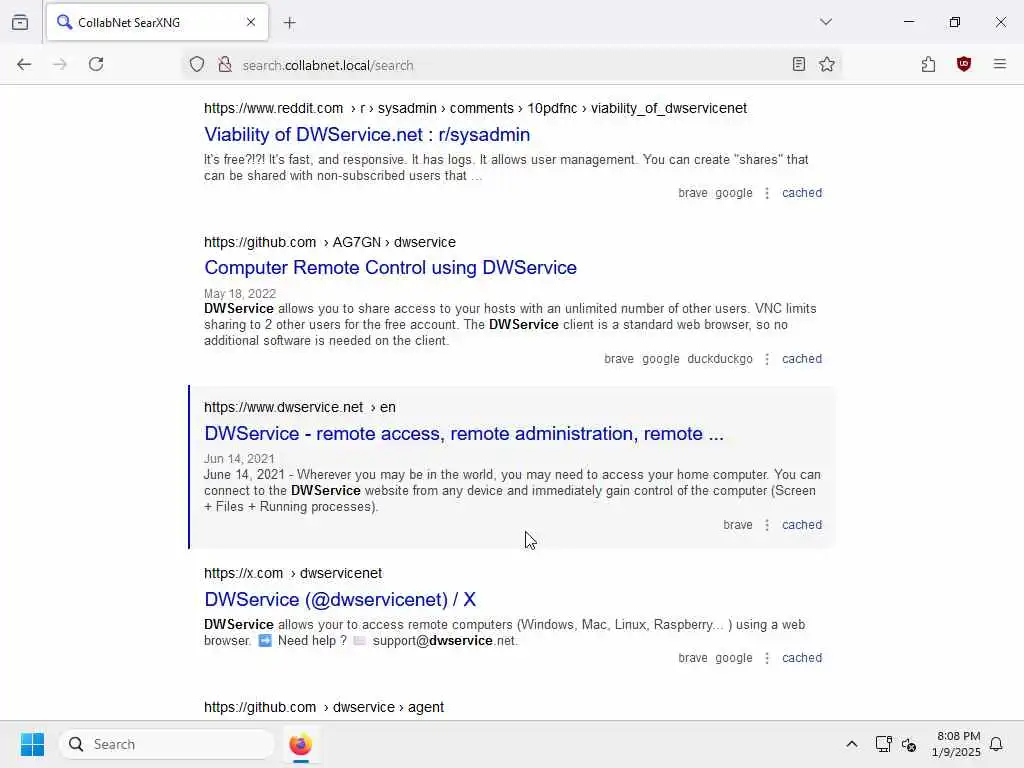The height and width of the screenshot is (768, 1024).
Task: Open more options dots for github AG7GN result
Action: (x=767, y=359)
